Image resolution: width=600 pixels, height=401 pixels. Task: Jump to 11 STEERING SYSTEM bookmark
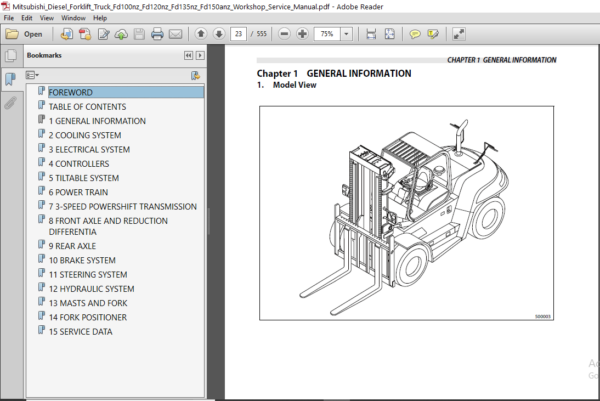click(88, 275)
